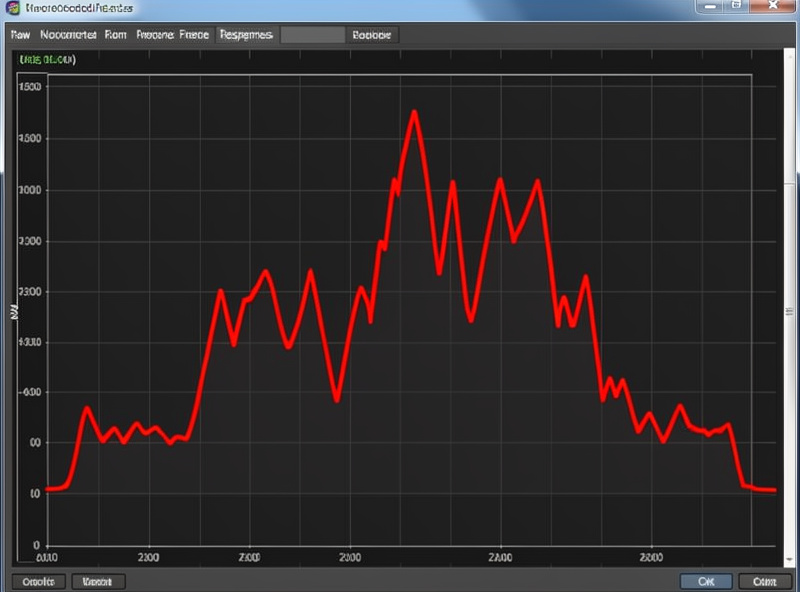Click the 'Booooe' button in the toolbar

[x=372, y=35]
